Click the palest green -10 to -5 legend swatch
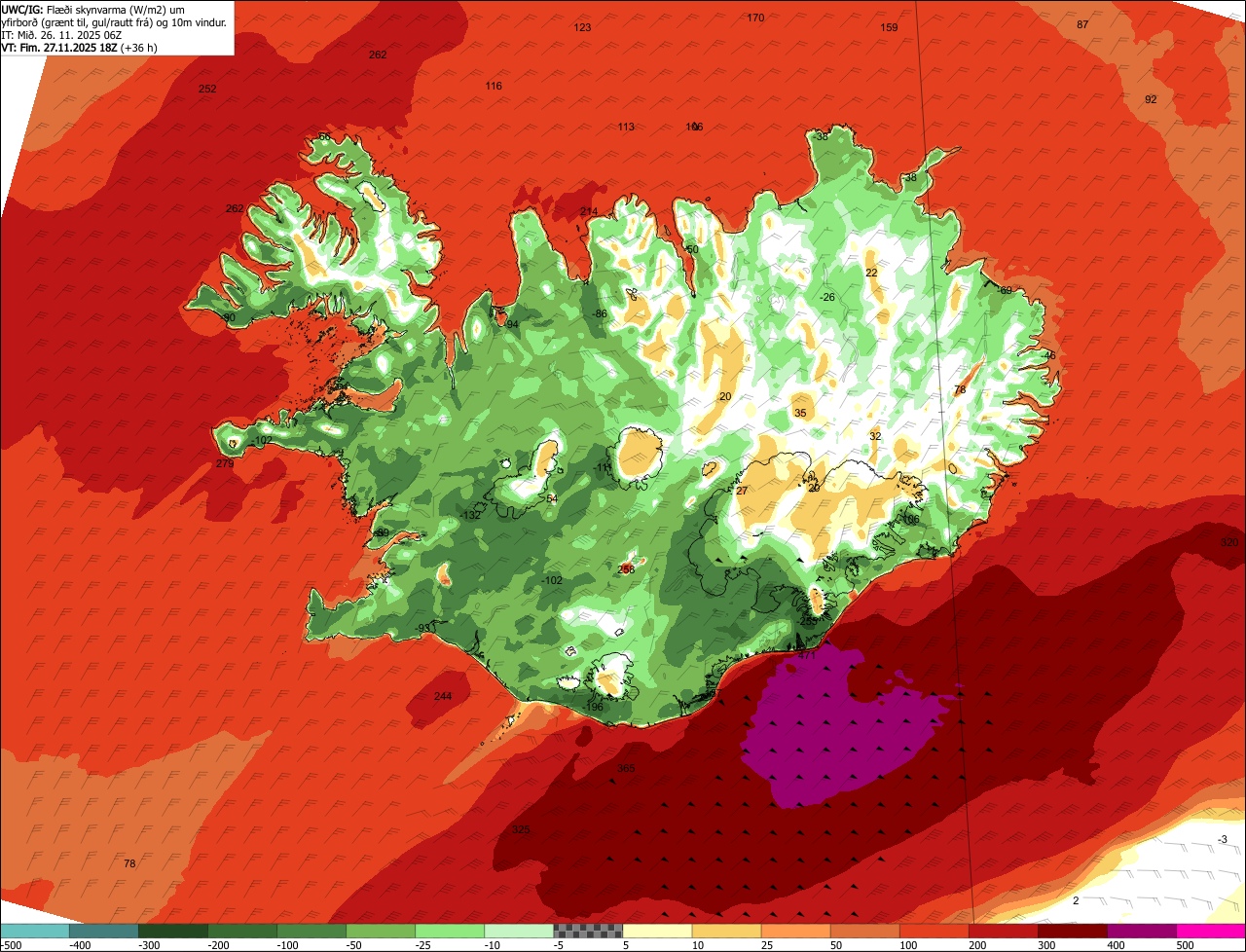This screenshot has height=952, width=1246. tap(519, 931)
